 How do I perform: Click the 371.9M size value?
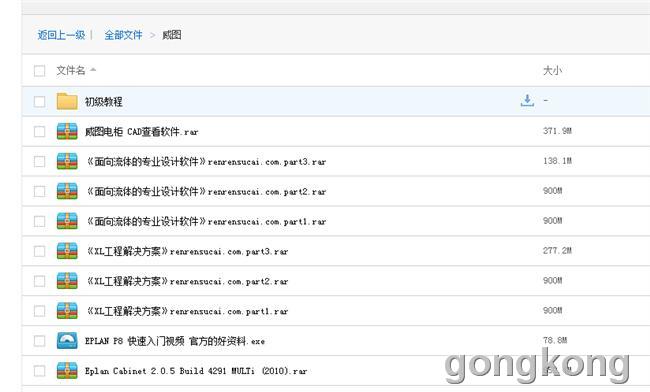click(x=557, y=131)
